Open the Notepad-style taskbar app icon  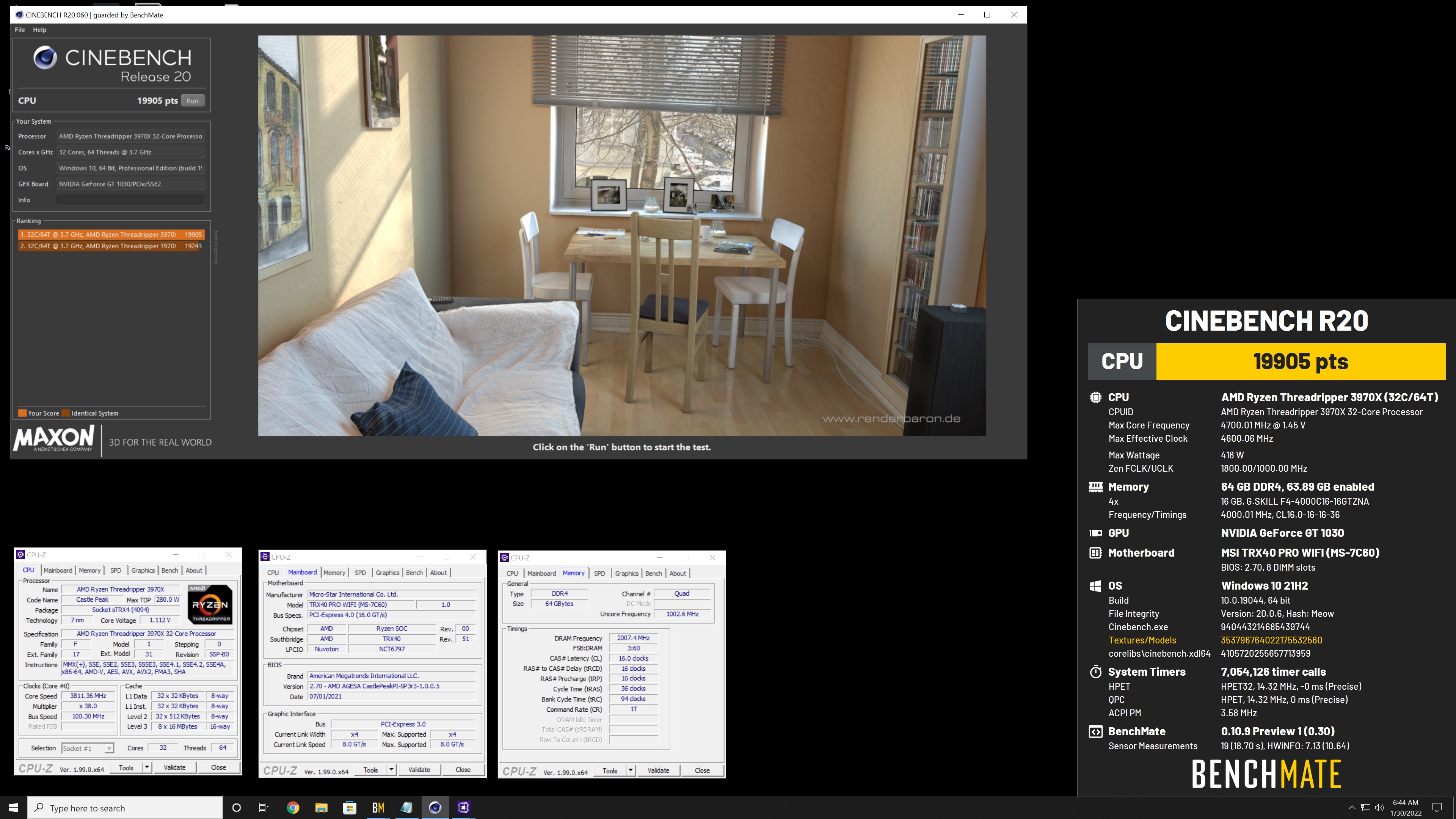406,808
